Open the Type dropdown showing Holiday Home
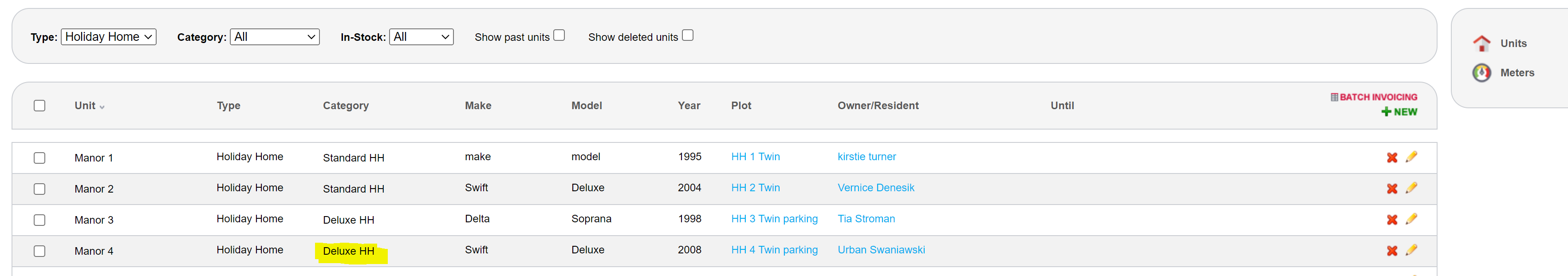This screenshot has width=1568, height=276. point(108,37)
